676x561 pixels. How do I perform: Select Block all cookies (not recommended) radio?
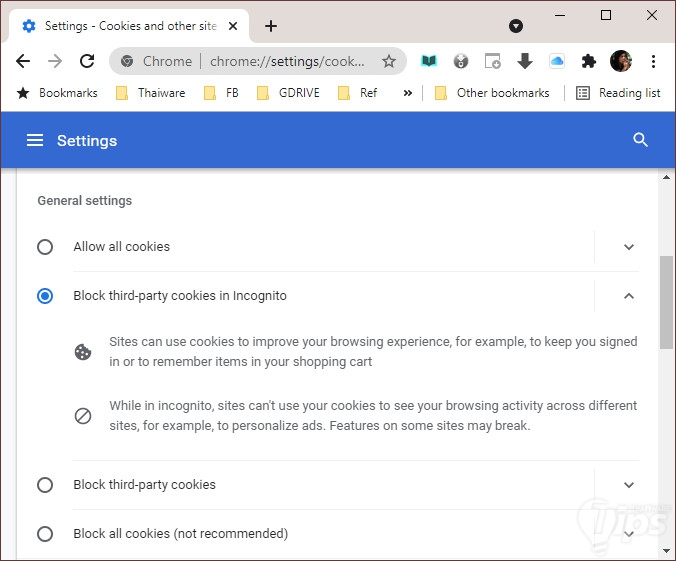pyautogui.click(x=45, y=534)
